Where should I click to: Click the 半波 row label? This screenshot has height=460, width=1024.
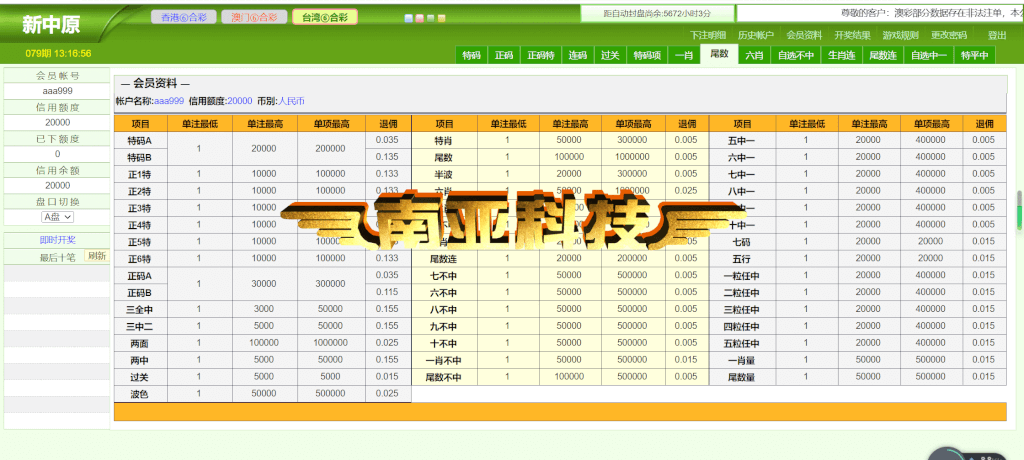coord(445,174)
